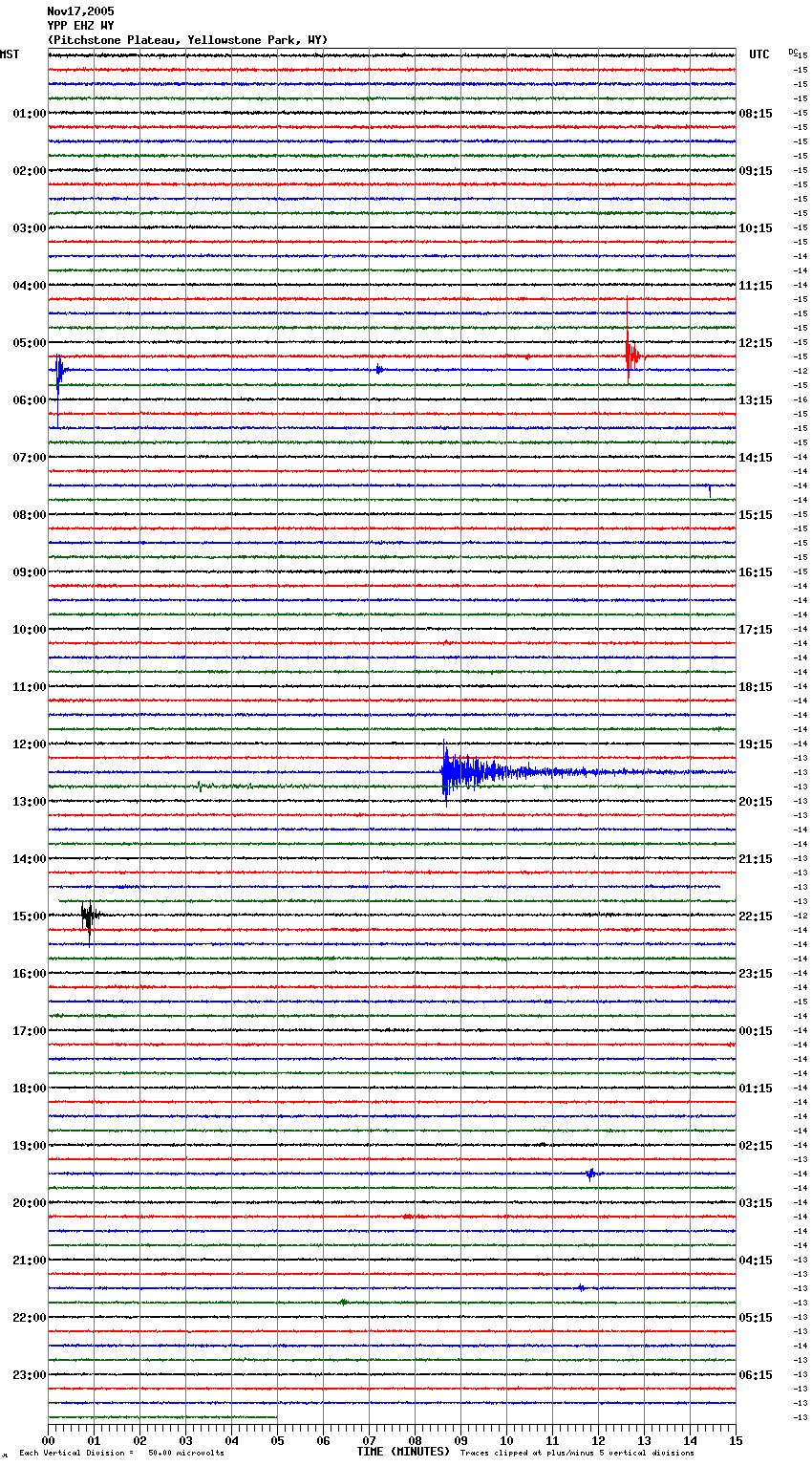
Task: Select the 13:00 MST time label
Action: 30,802
